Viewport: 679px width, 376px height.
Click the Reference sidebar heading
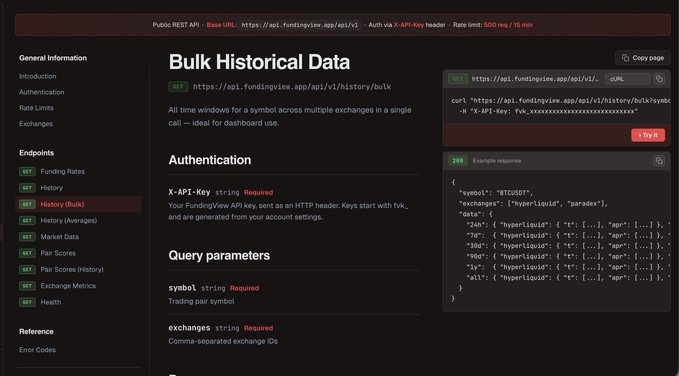36,332
